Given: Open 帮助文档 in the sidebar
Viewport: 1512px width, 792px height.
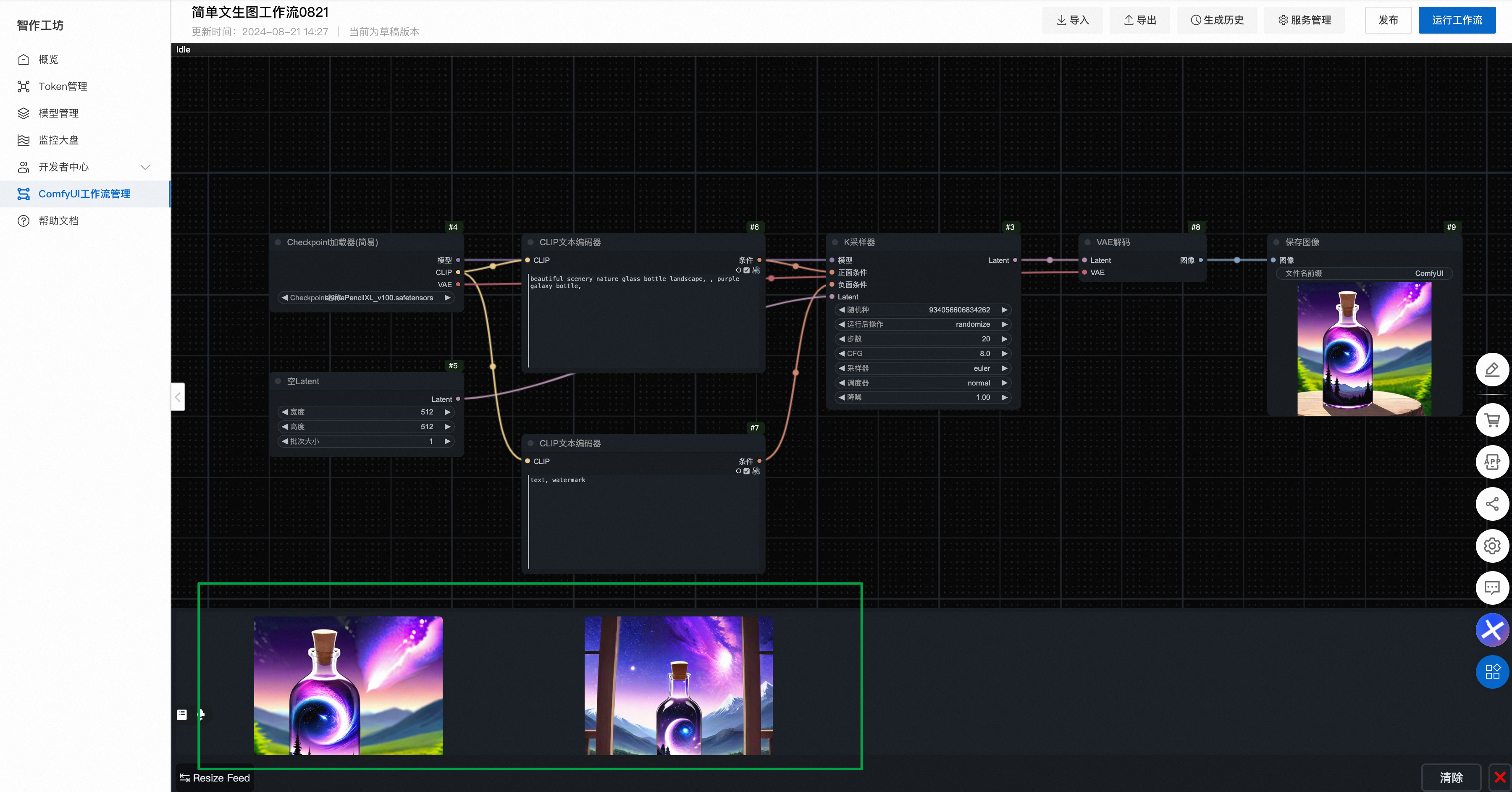Looking at the screenshot, I should (85, 220).
